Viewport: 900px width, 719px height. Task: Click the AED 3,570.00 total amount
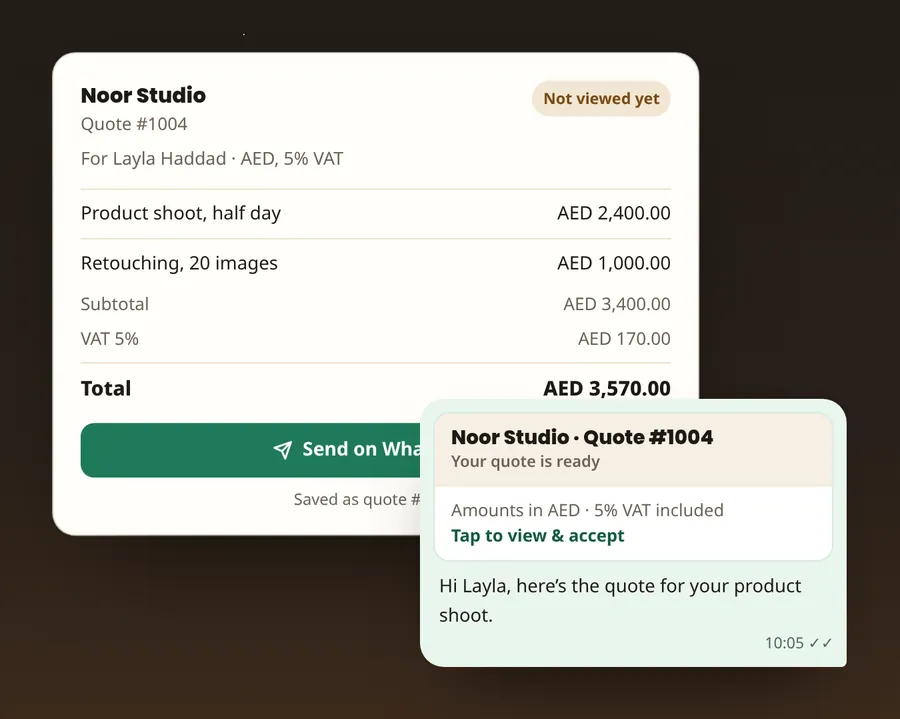tap(607, 388)
